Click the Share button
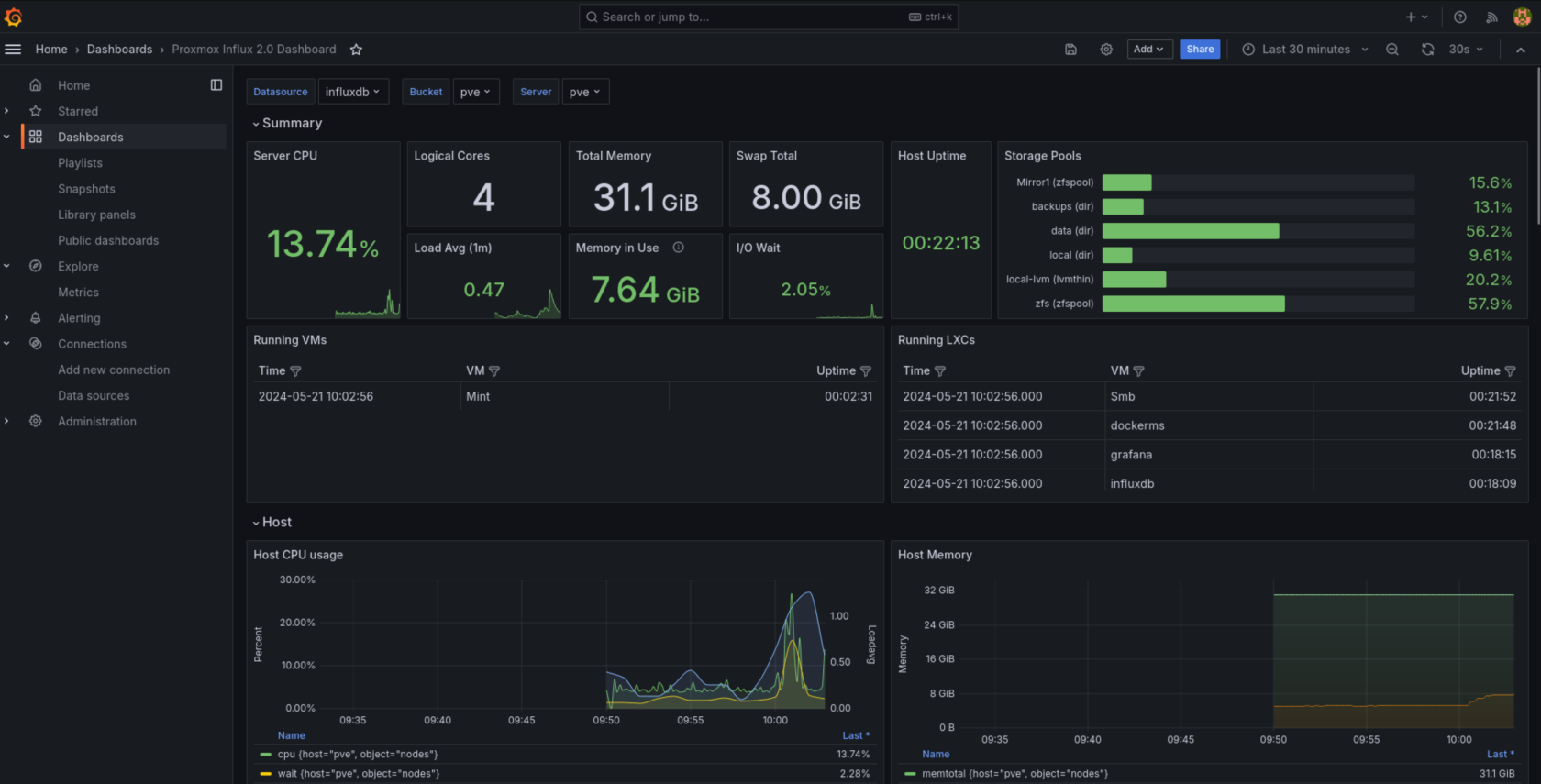 [1199, 50]
